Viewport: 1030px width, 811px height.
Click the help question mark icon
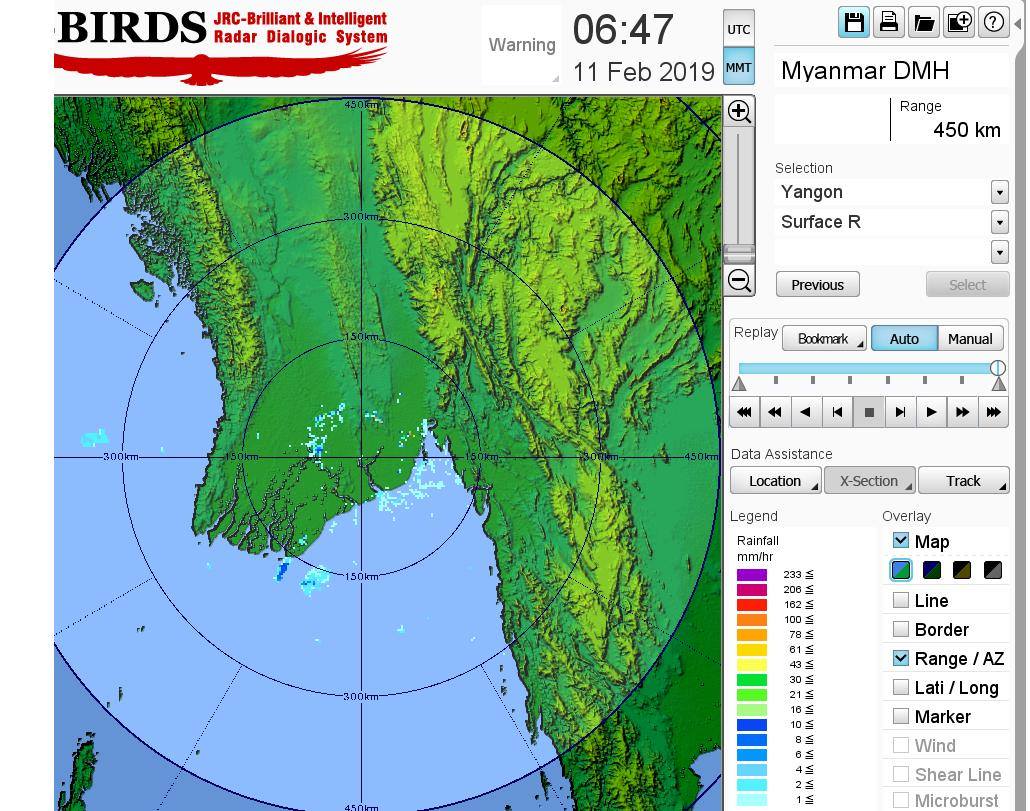point(993,22)
